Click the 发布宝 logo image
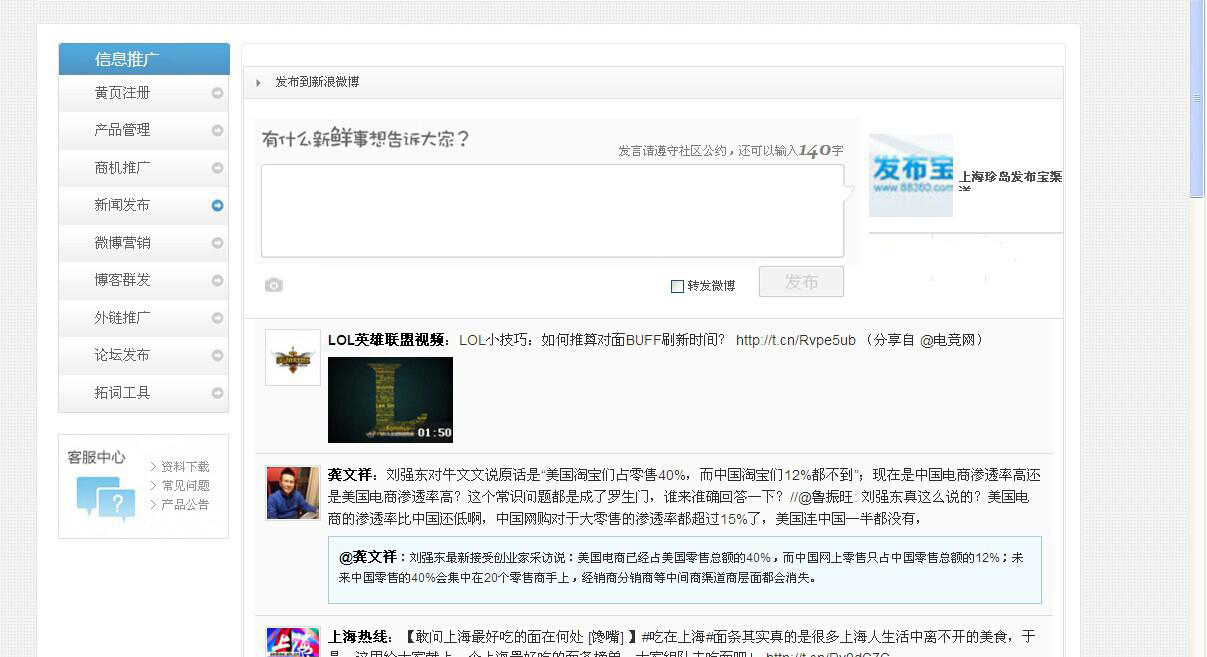The image size is (1207, 657). tap(910, 176)
